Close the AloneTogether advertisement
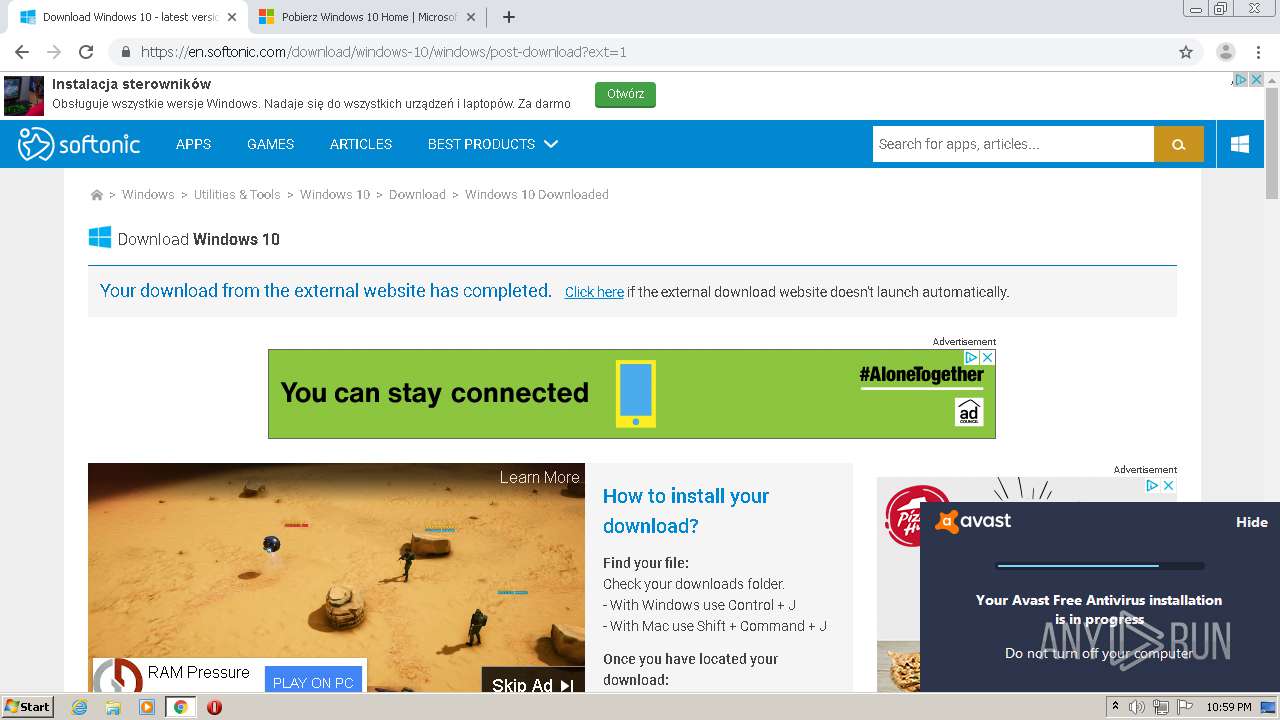Image resolution: width=1280 pixels, height=720 pixels. pos(987,357)
